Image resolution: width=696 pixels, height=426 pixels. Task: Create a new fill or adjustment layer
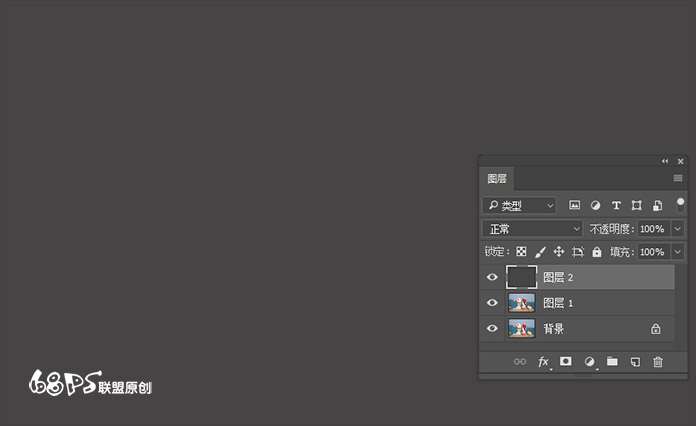point(589,361)
